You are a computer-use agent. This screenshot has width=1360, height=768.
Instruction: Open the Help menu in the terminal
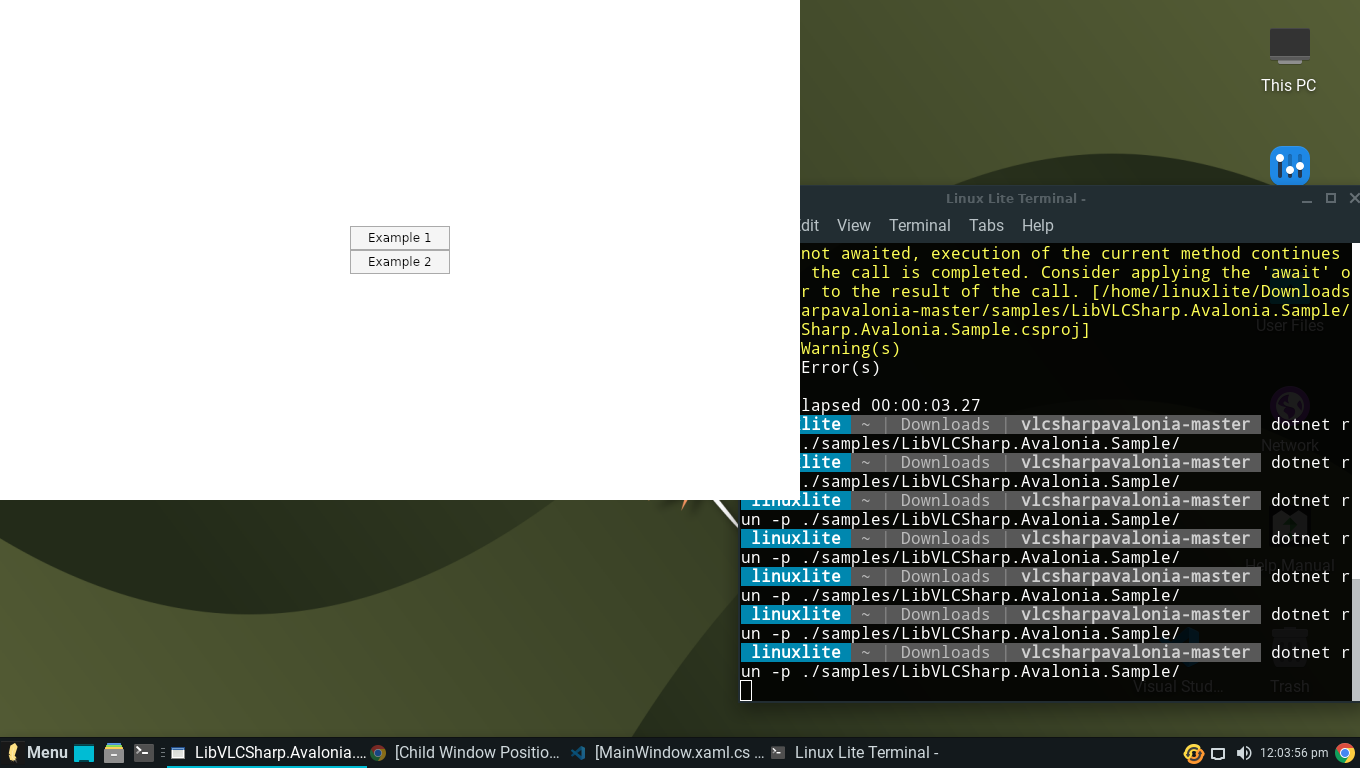tap(1037, 225)
